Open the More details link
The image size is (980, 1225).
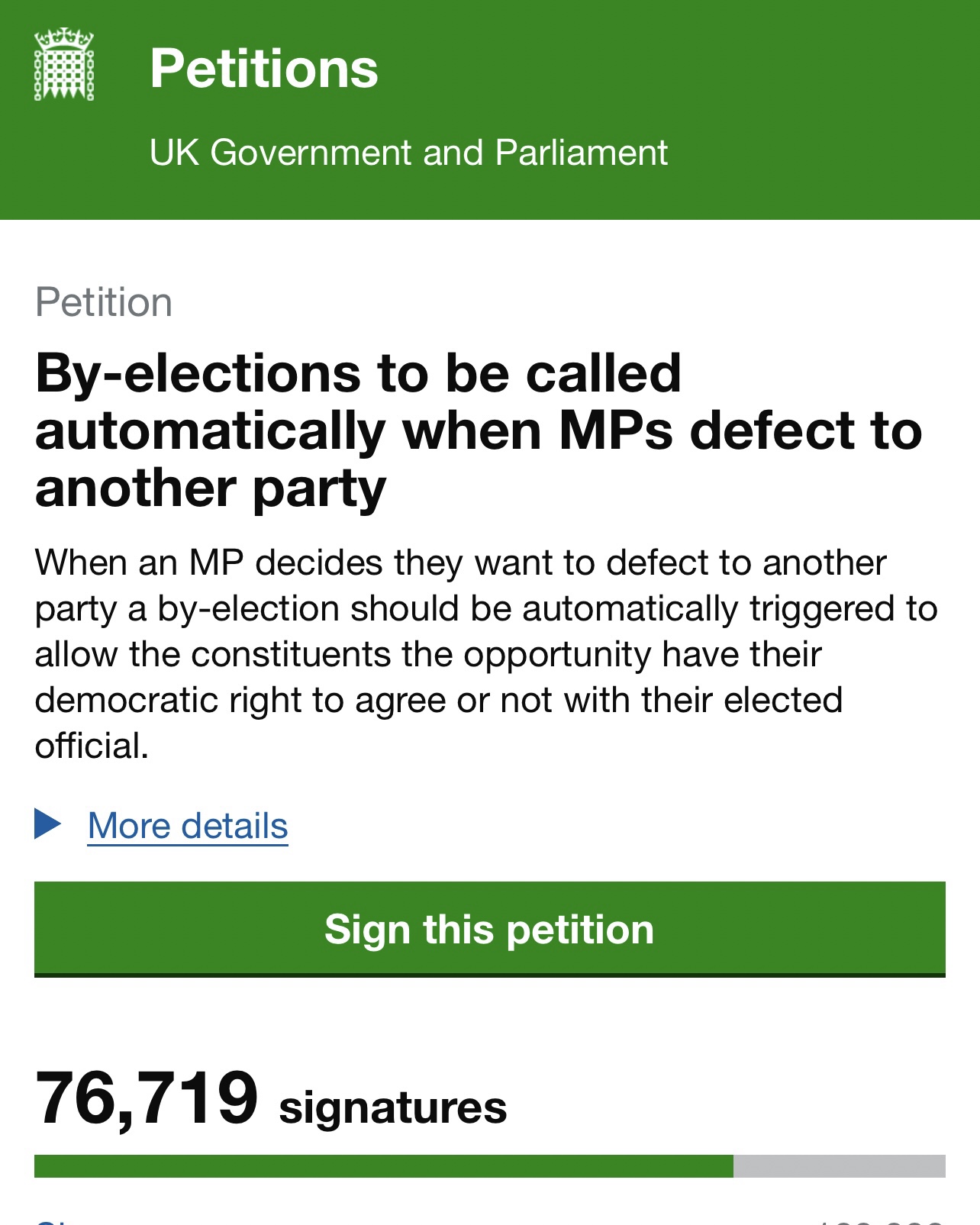188,826
